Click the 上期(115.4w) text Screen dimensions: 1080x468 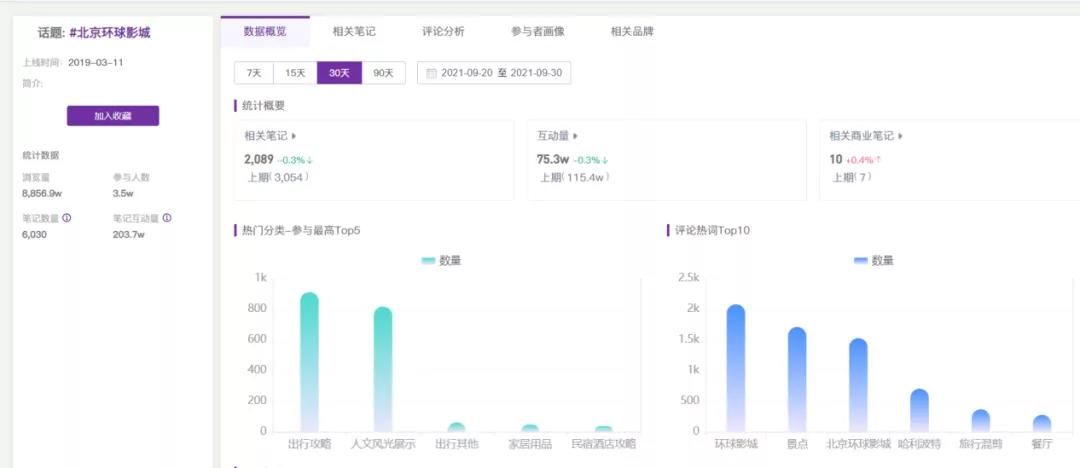[574, 177]
